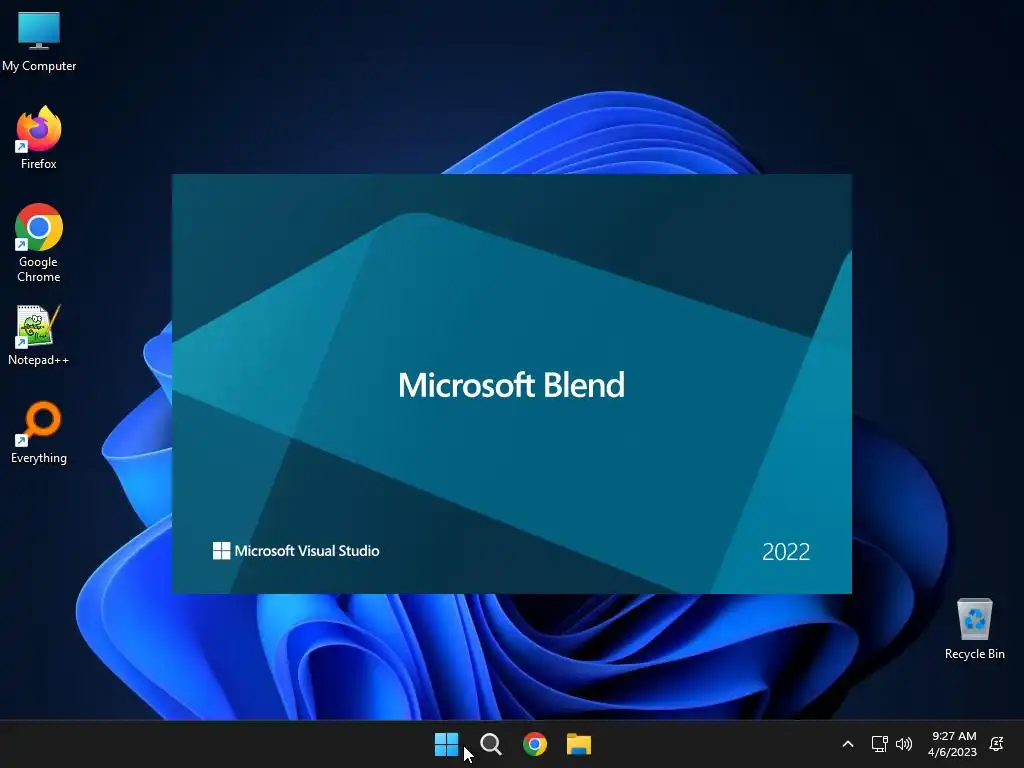Open clock showing 9:27 AM

tap(953, 744)
